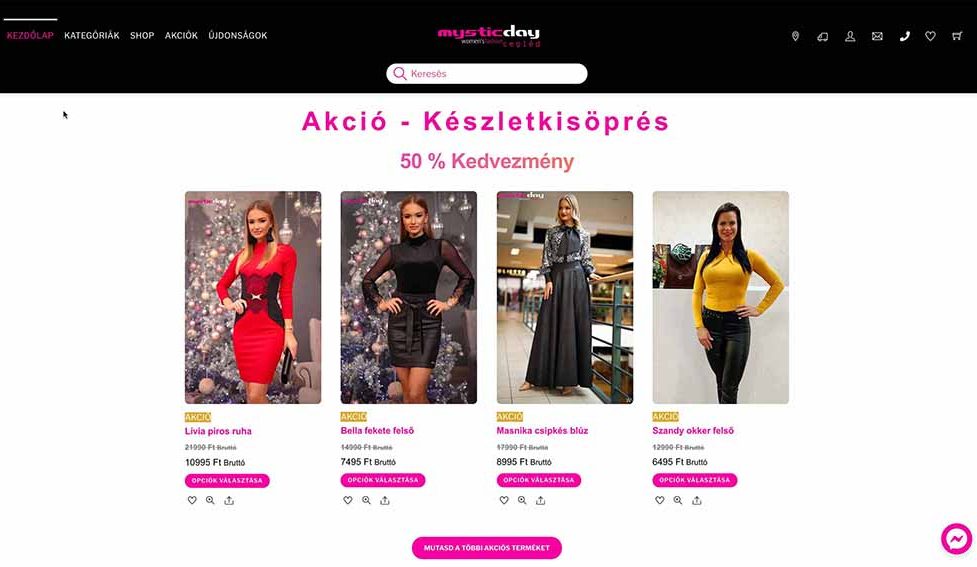Share the Masnika csipkés blúz product

coord(541,500)
